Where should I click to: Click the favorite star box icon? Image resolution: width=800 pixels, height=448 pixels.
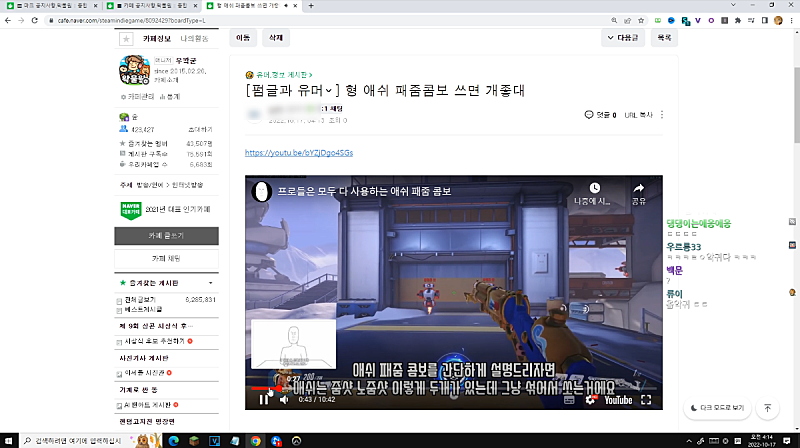[126, 39]
